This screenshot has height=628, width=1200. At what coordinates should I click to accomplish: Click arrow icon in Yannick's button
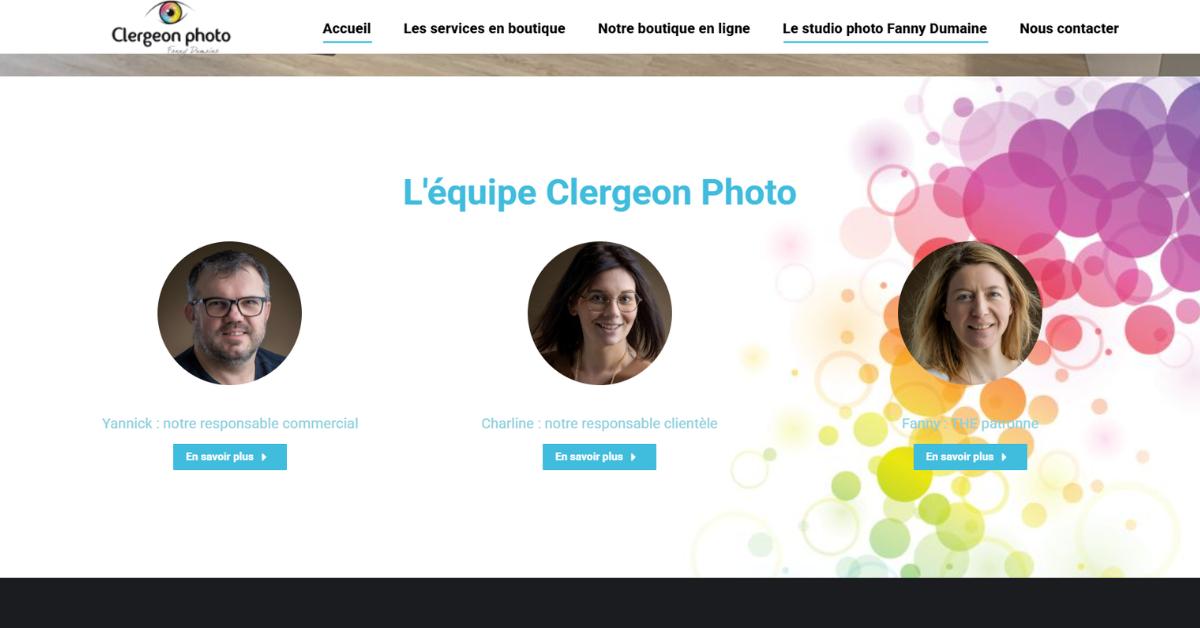[264, 457]
